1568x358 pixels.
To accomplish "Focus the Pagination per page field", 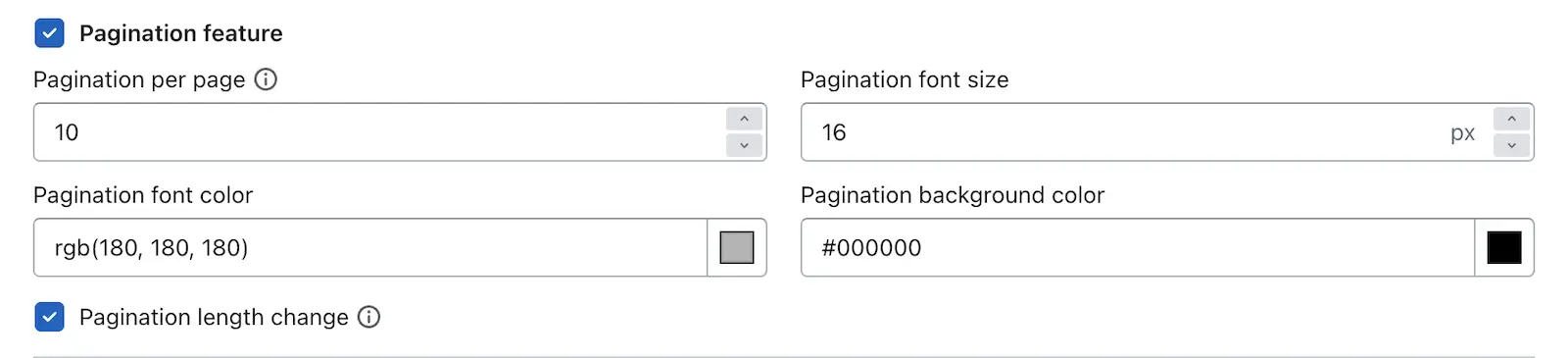I will pyautogui.click(x=379, y=132).
